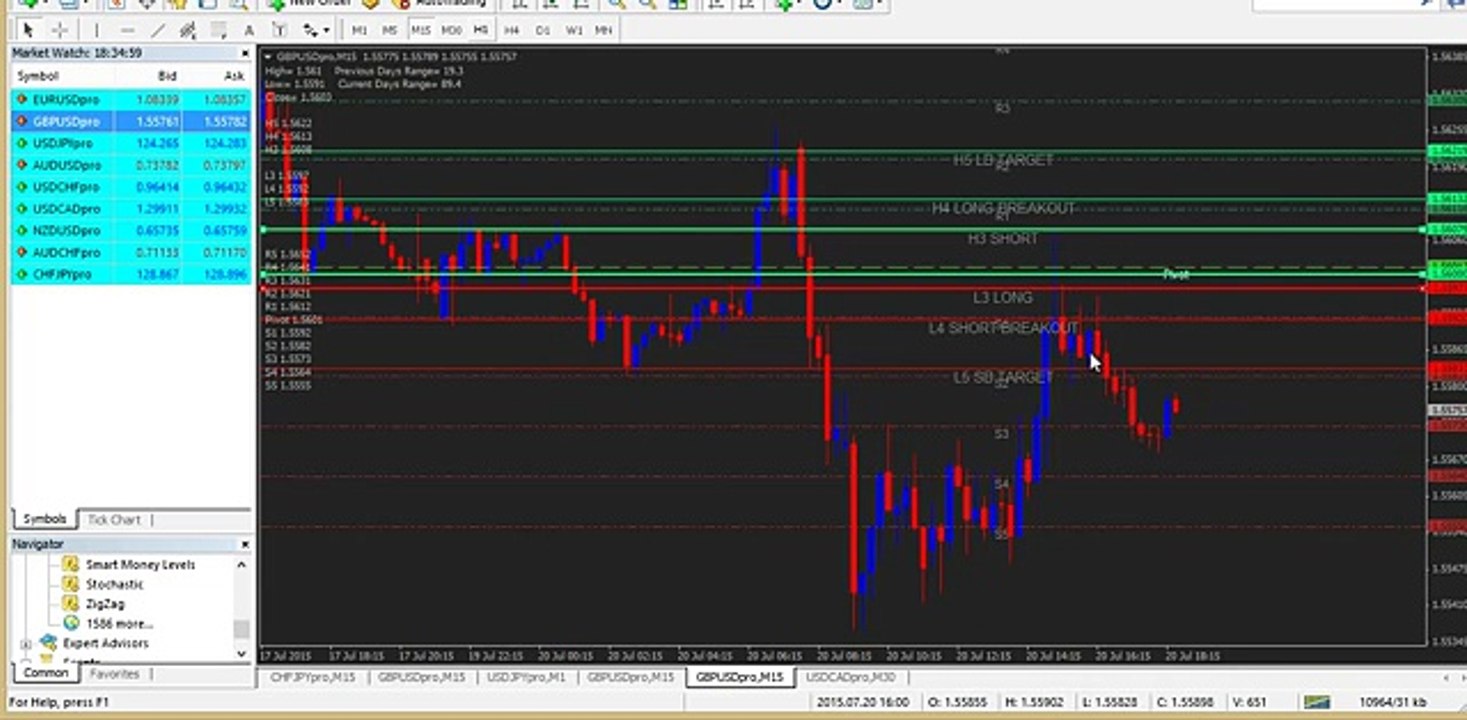
Task: Select the GBPUSDpro row in Market Watch
Action: coord(131,121)
